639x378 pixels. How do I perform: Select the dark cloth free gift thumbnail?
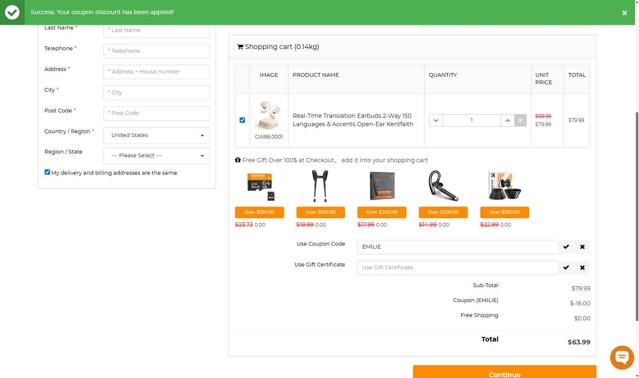point(382,186)
